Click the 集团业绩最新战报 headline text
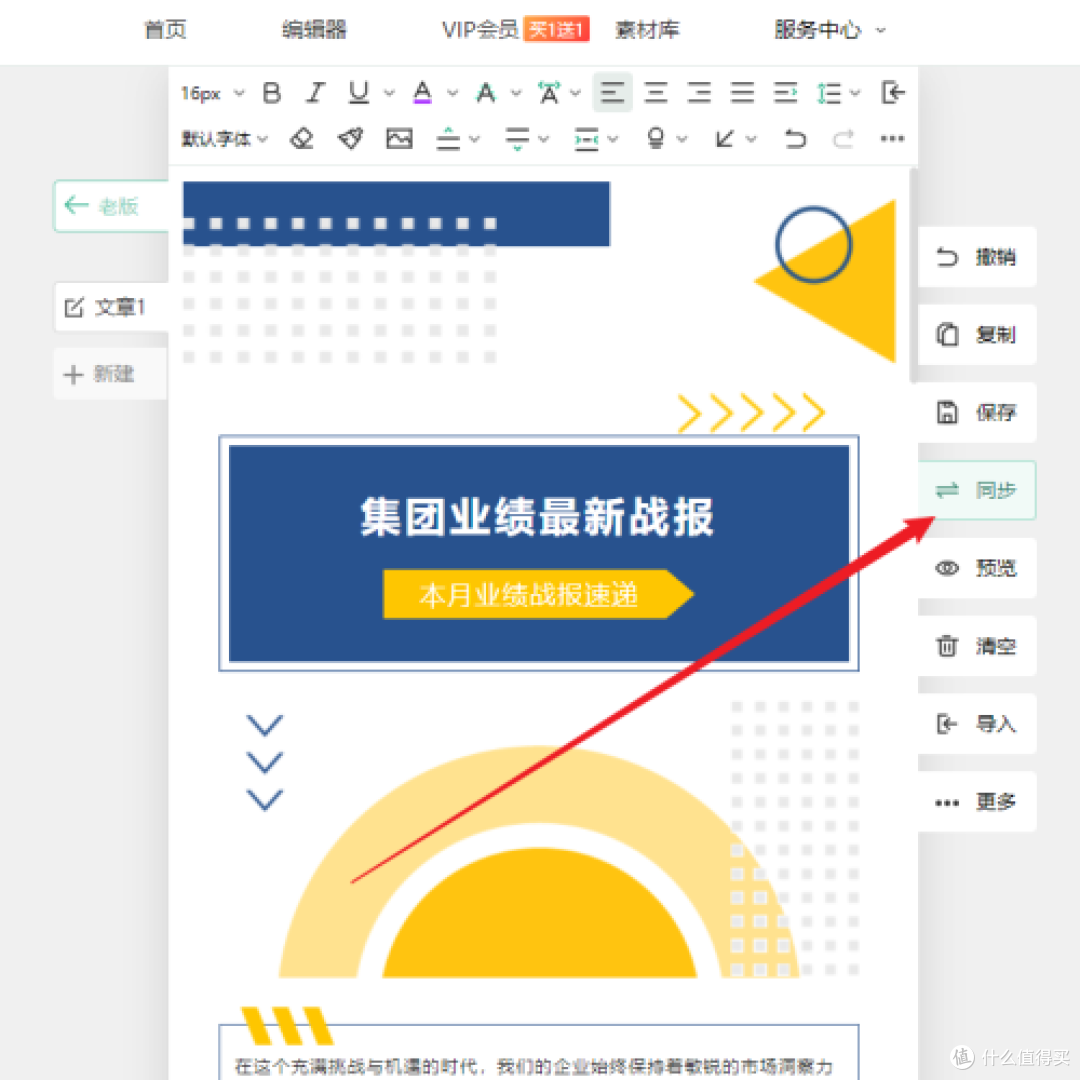Viewport: 1080px width, 1080px height. coord(537,517)
